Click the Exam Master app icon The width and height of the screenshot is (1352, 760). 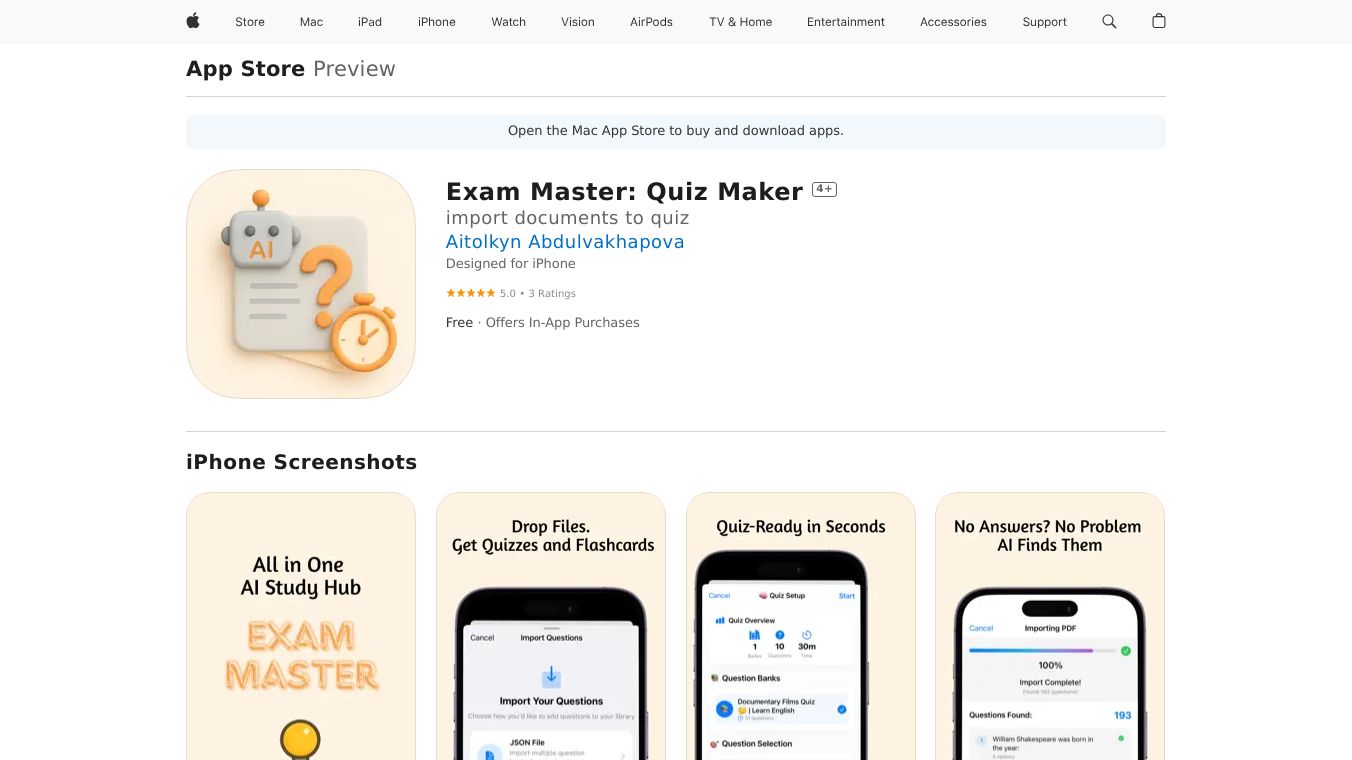tap(301, 284)
